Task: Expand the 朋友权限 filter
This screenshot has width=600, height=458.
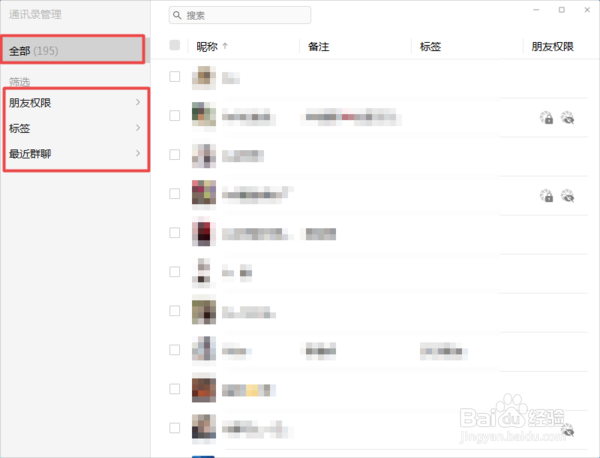Action: click(x=75, y=103)
